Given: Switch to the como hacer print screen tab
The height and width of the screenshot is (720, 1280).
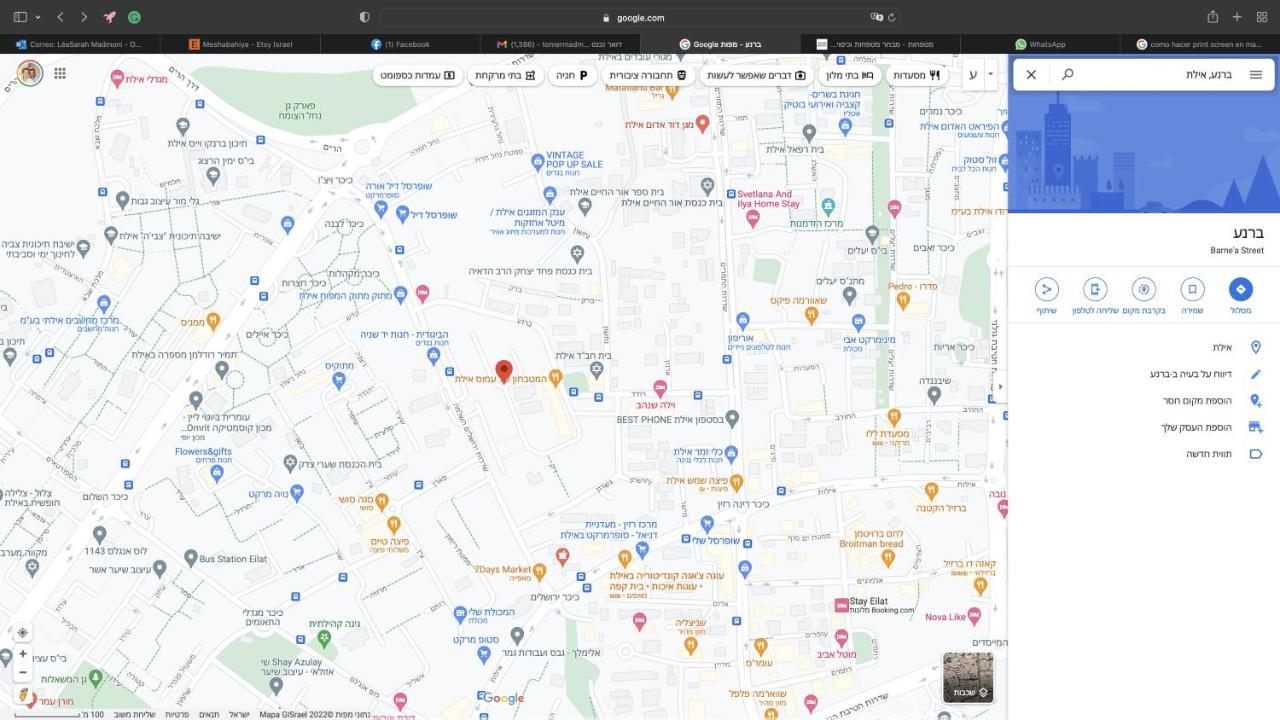Looking at the screenshot, I should tap(1200, 44).
